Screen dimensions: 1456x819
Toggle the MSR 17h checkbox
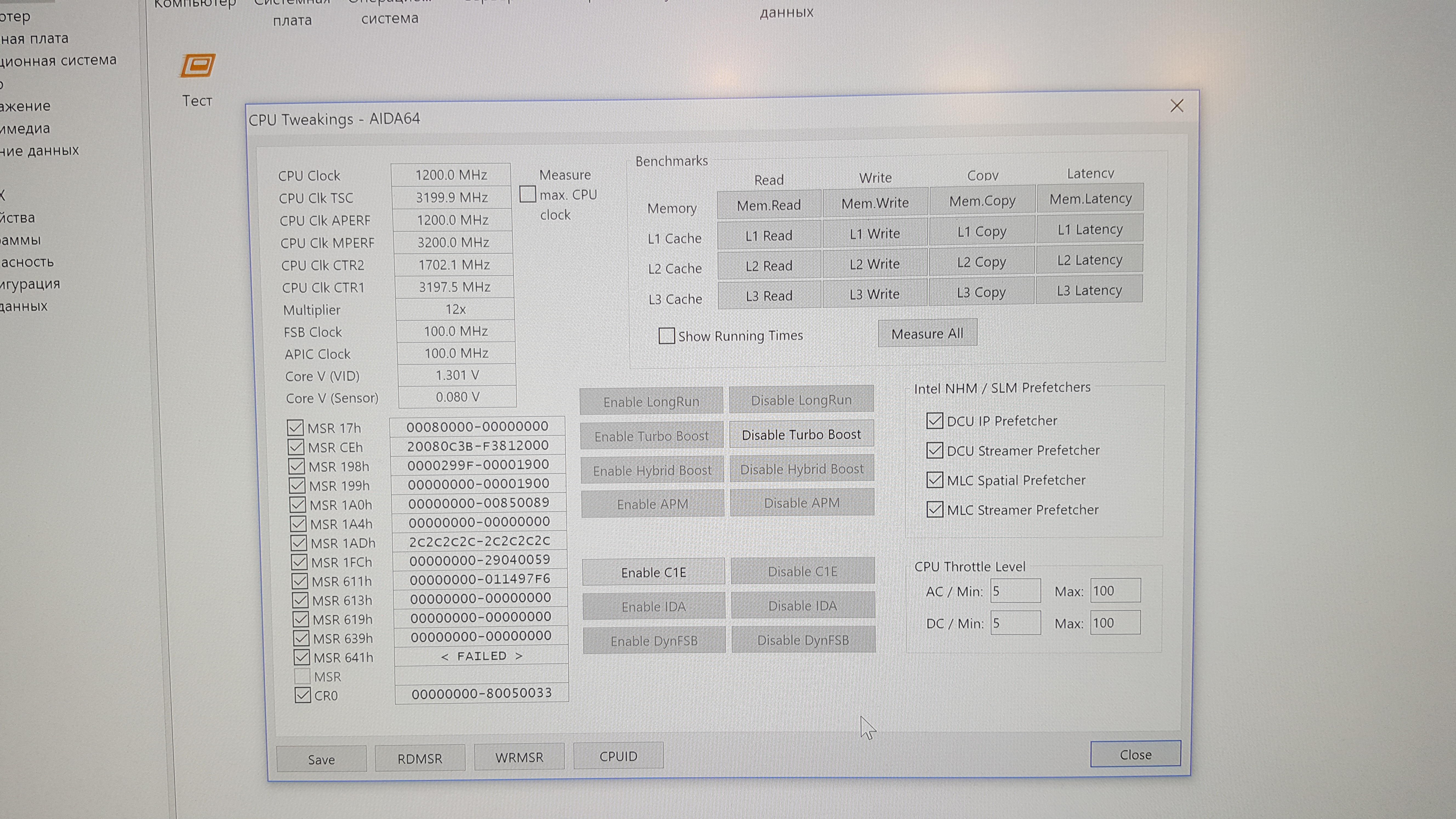click(295, 428)
